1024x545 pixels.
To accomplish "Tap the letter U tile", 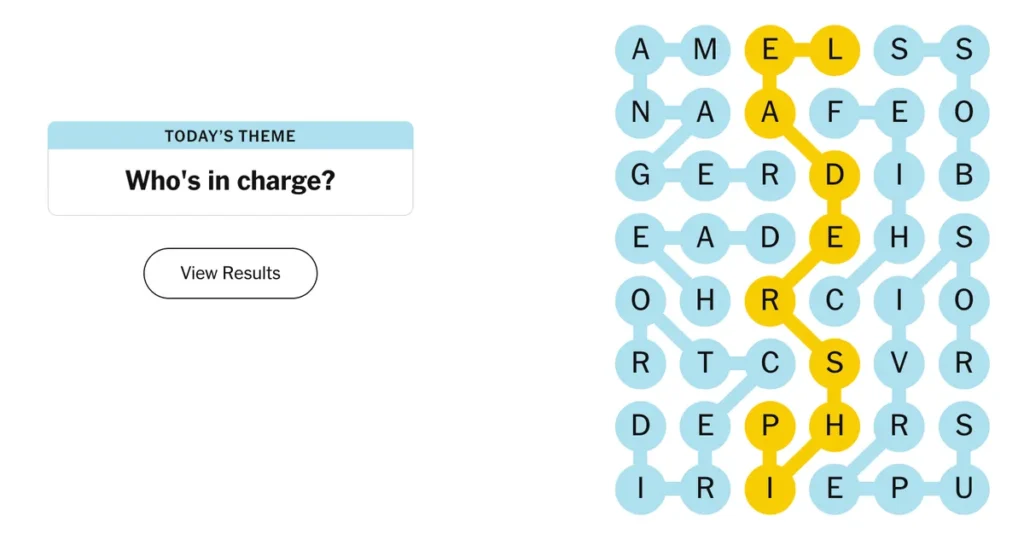I will 964,488.
